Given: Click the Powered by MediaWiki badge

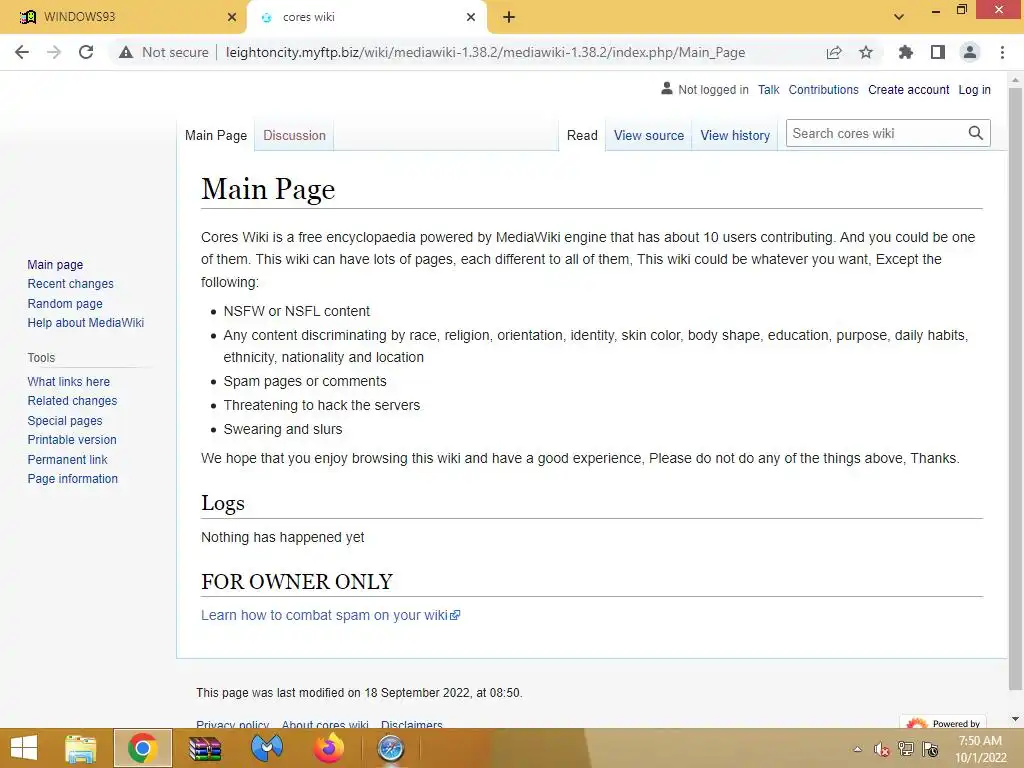Looking at the screenshot, I should [944, 722].
